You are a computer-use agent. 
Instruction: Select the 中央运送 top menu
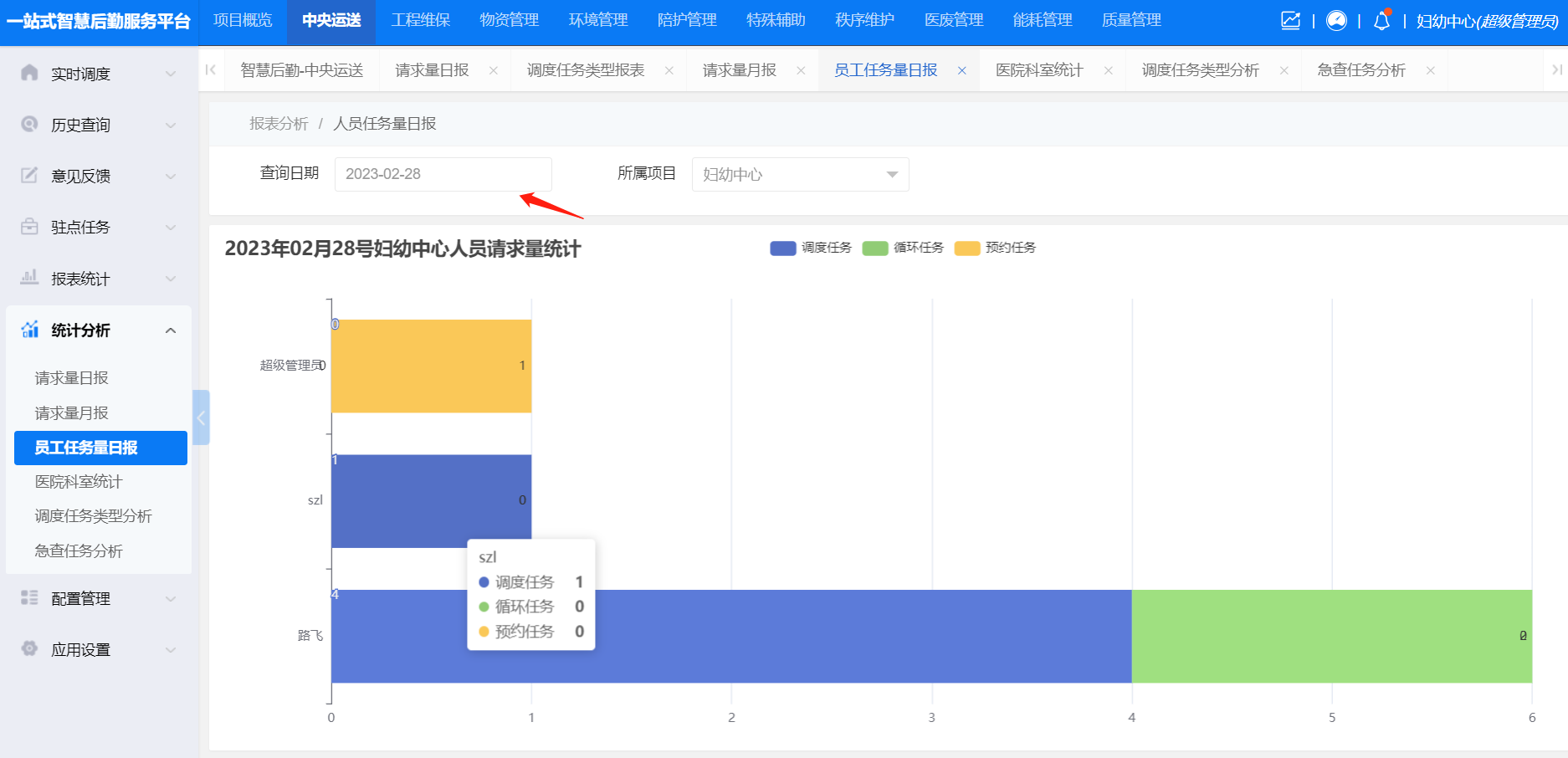(331, 20)
